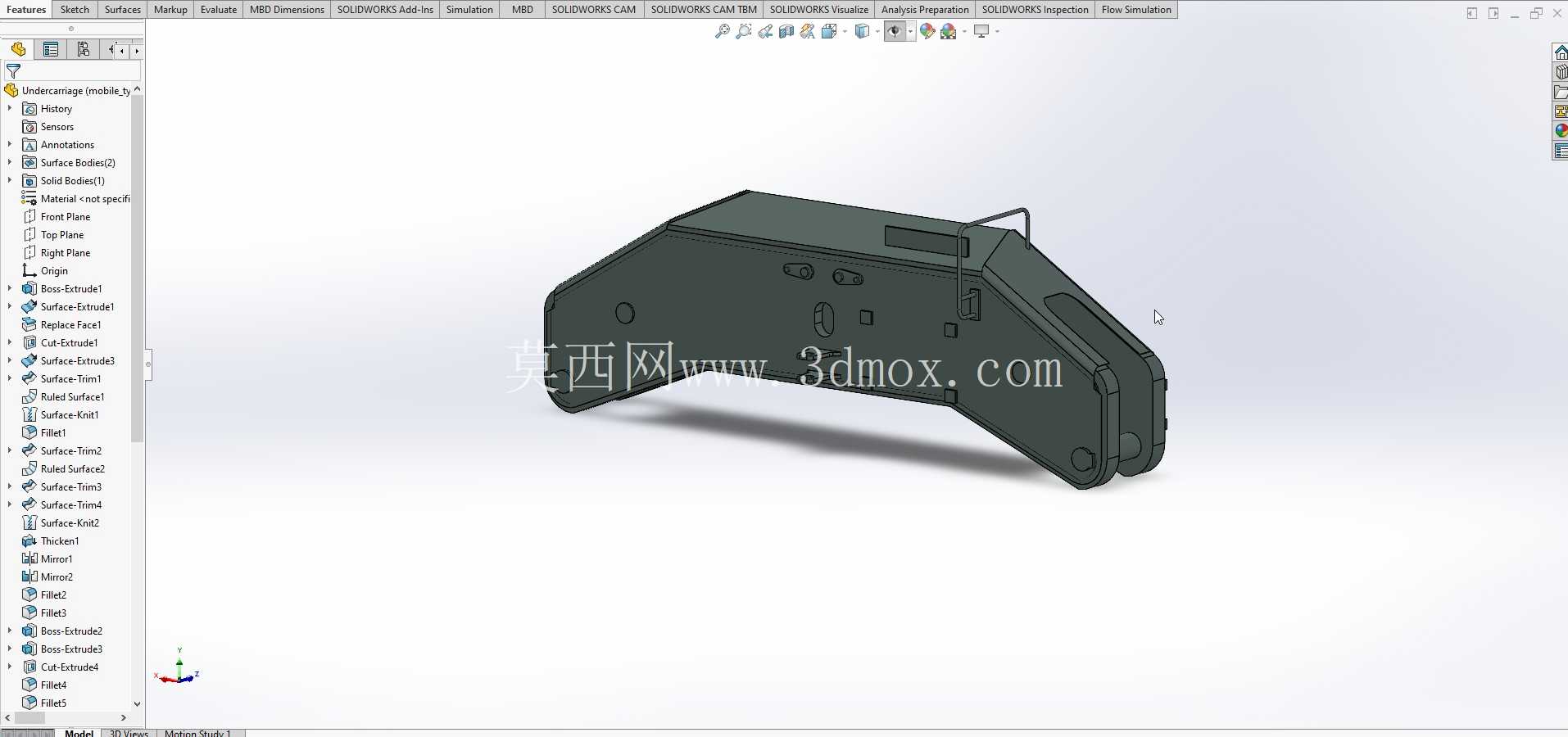This screenshot has height=737, width=1568.
Task: Open the SOLIDWORKS CAM ribbon tab
Action: (x=594, y=10)
